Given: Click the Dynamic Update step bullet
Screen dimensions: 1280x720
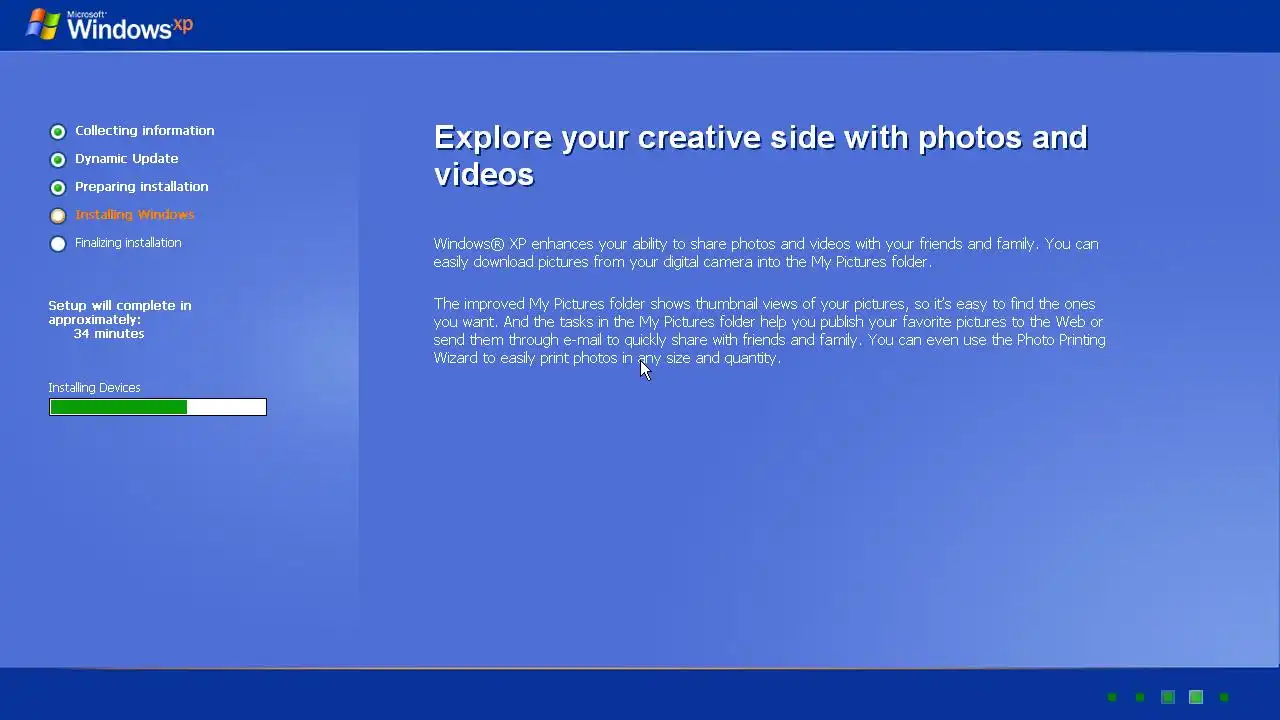Looking at the screenshot, I should (x=58, y=159).
